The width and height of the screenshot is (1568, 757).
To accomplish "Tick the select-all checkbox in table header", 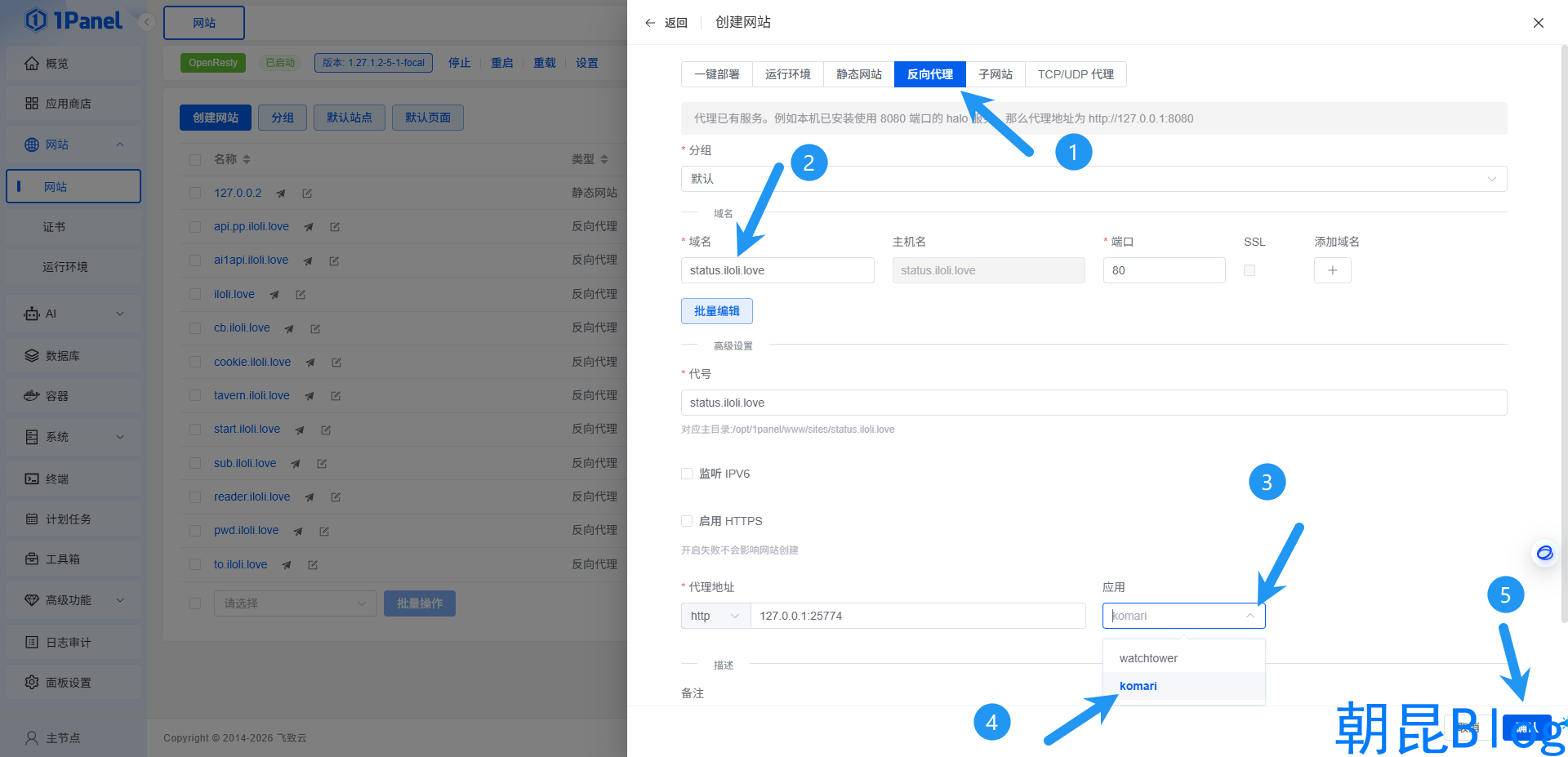I will pyautogui.click(x=195, y=159).
